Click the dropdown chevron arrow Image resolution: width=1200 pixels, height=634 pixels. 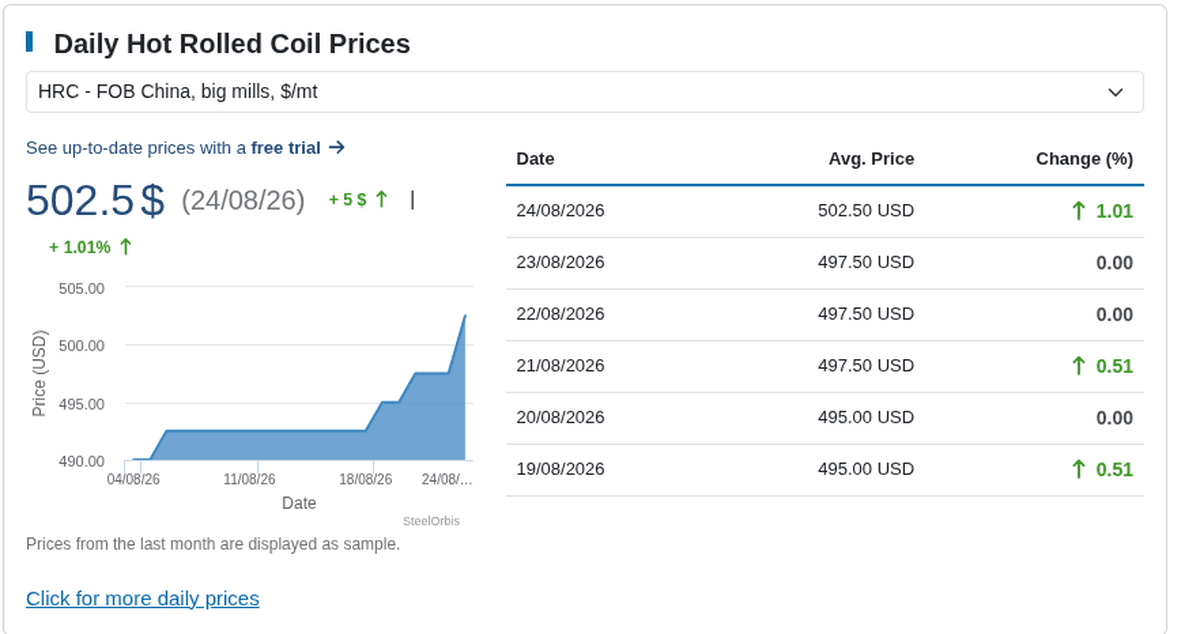[x=1116, y=93]
